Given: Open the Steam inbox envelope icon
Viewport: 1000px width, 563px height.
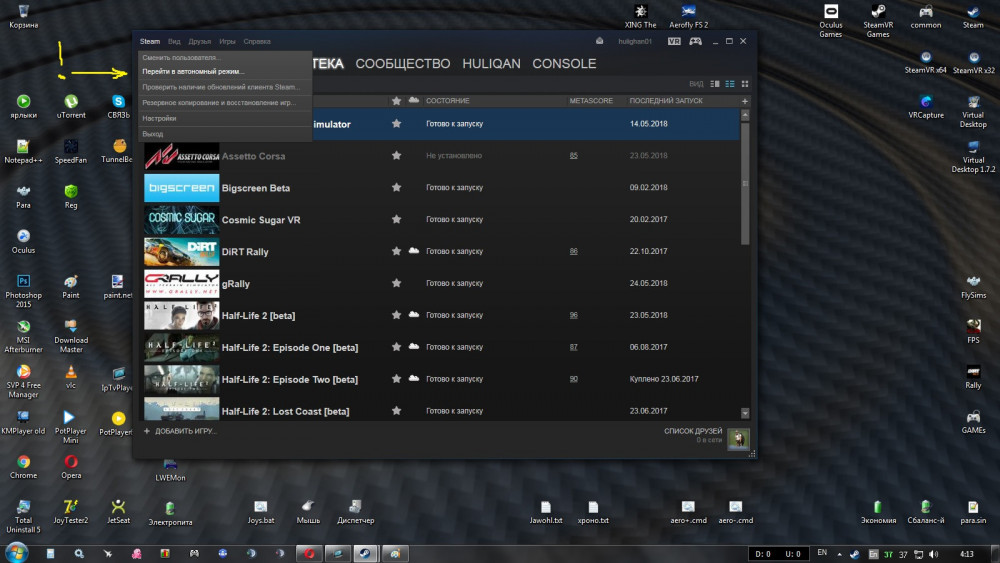Looking at the screenshot, I should click(599, 41).
